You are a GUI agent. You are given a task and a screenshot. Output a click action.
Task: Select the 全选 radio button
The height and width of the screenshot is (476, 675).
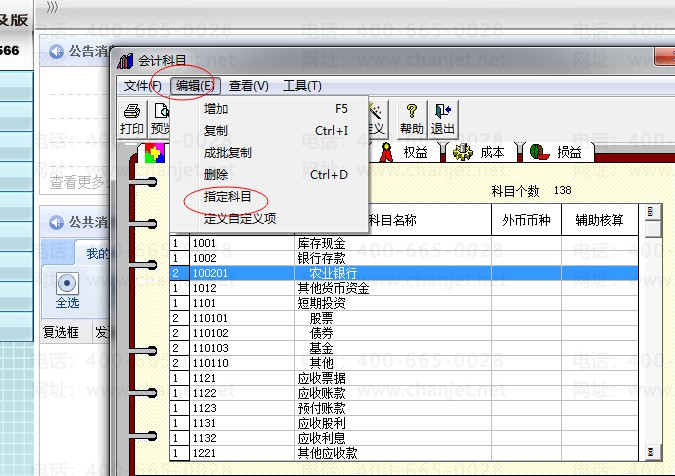[67, 283]
